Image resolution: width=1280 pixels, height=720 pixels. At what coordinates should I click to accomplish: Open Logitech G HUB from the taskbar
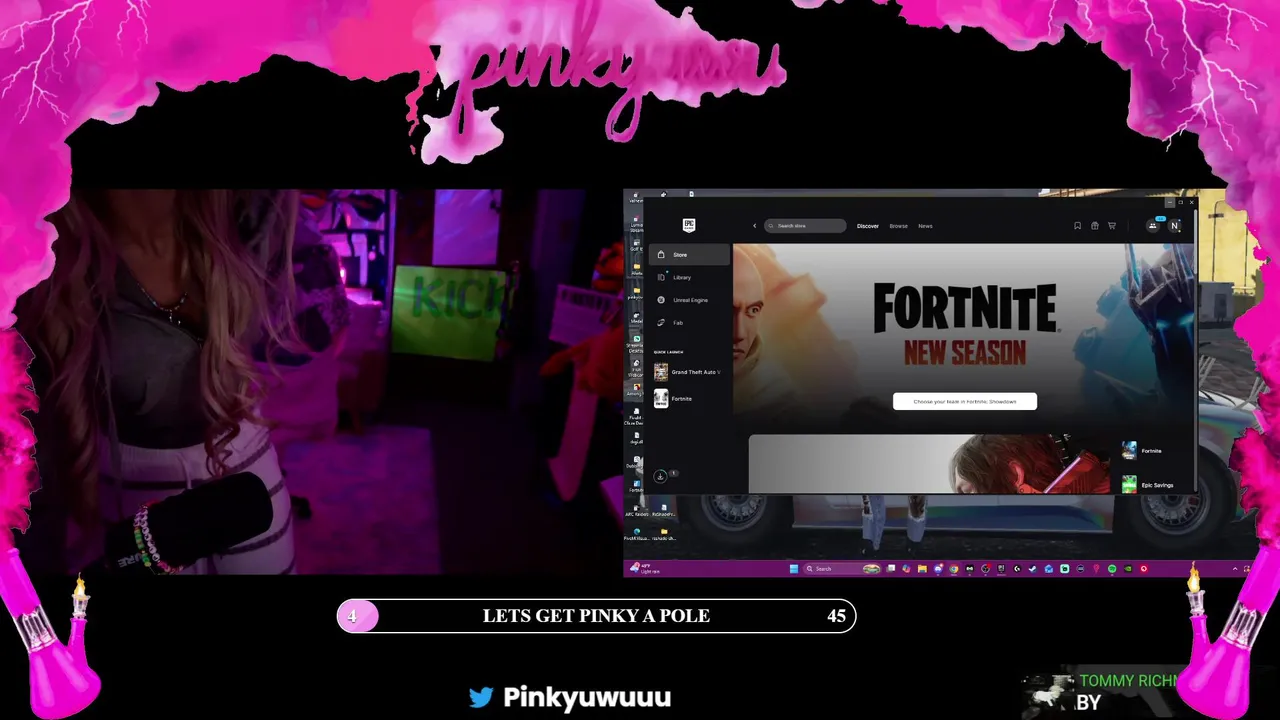point(1017,569)
